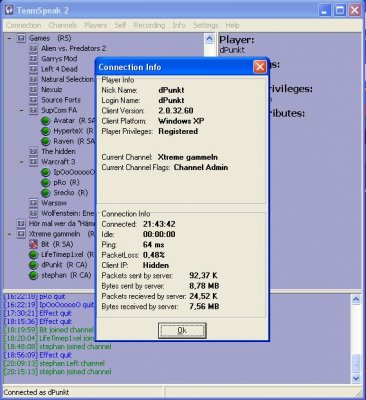This screenshot has height=400, width=366.
Task: Minimize the TeamSpeak 2 window
Action: [x=325, y=10]
